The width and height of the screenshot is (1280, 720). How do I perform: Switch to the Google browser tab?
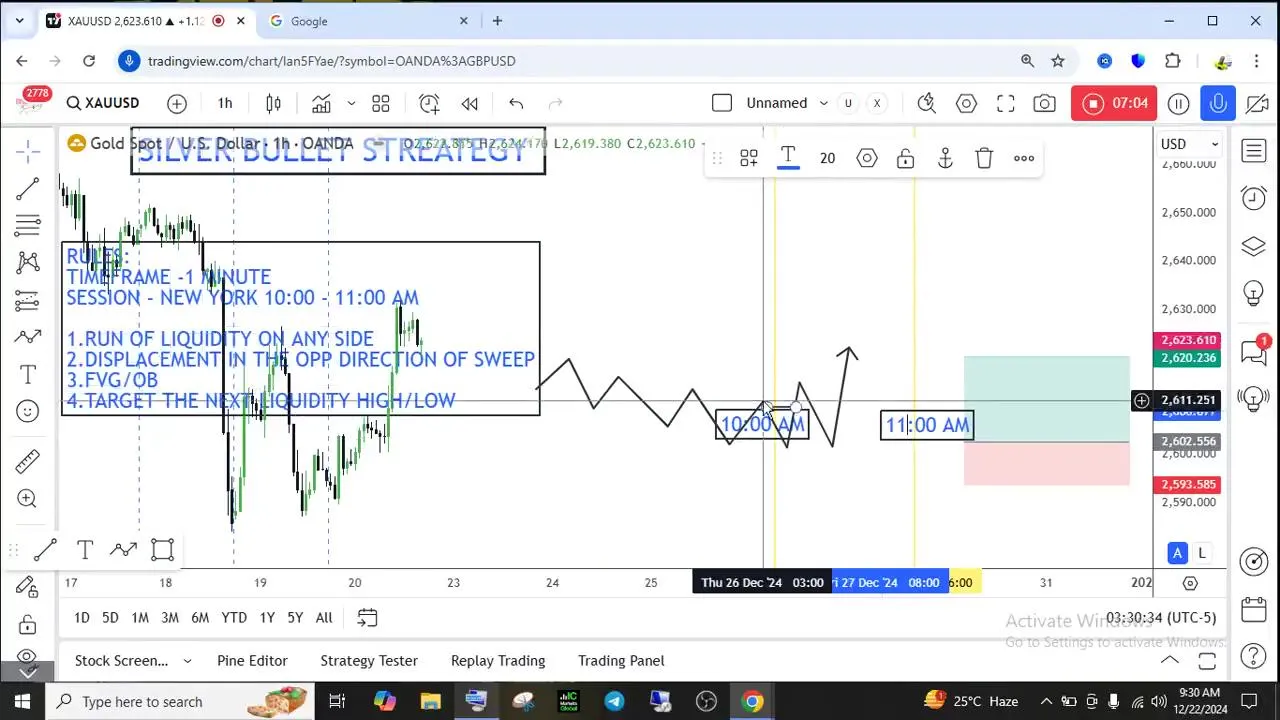tap(368, 20)
